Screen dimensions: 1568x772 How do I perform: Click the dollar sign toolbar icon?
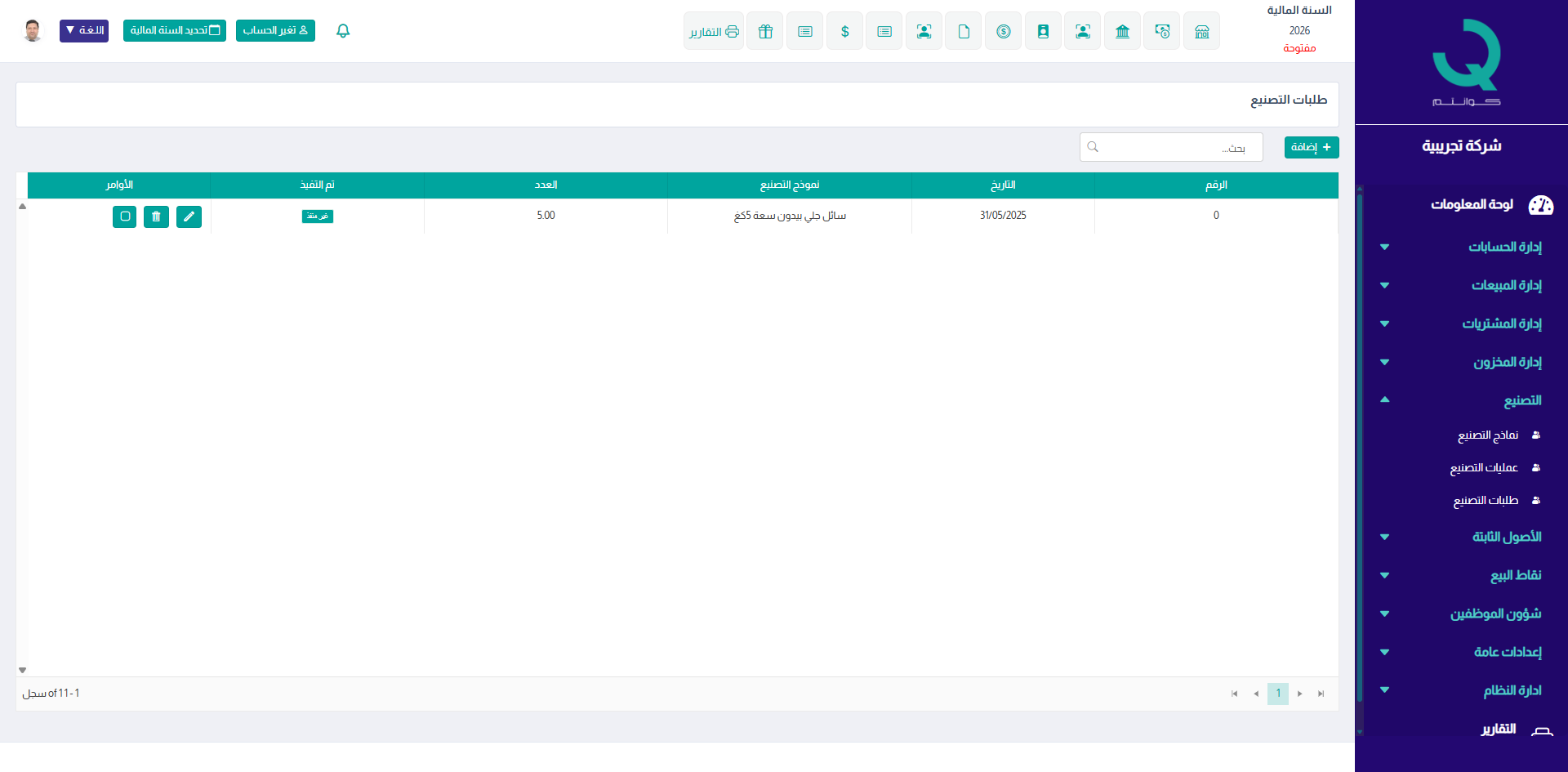pyautogui.click(x=844, y=32)
